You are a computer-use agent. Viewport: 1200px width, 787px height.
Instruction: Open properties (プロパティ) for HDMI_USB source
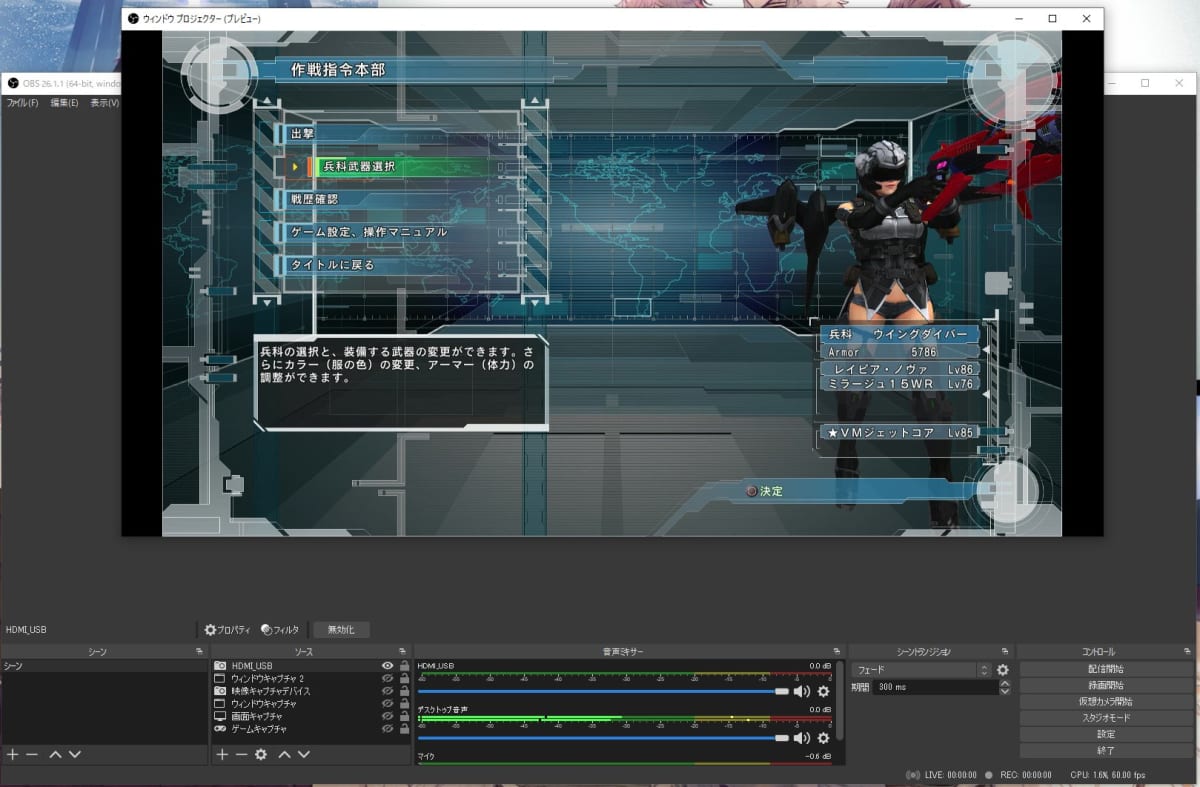tap(227, 630)
